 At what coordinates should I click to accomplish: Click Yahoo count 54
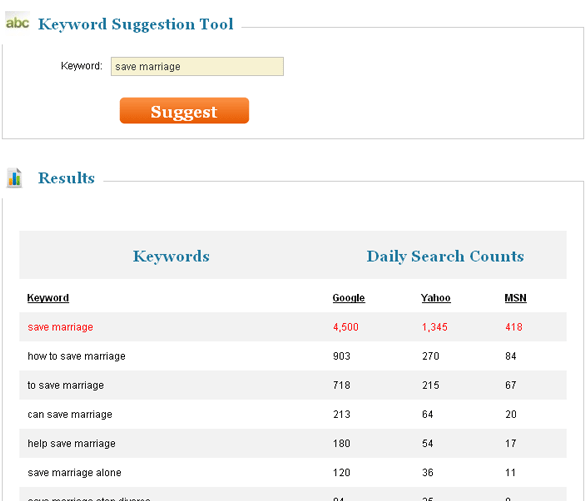(x=428, y=444)
